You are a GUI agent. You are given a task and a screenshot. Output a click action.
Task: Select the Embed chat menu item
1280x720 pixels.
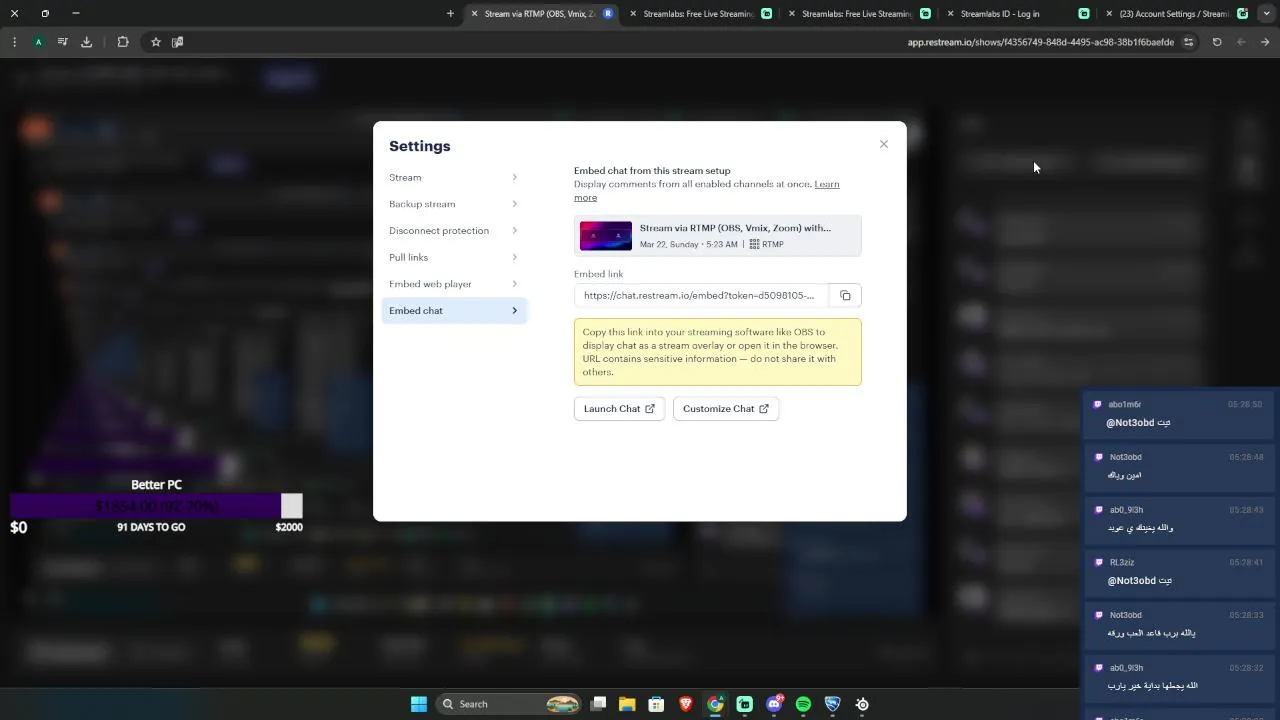pos(454,311)
